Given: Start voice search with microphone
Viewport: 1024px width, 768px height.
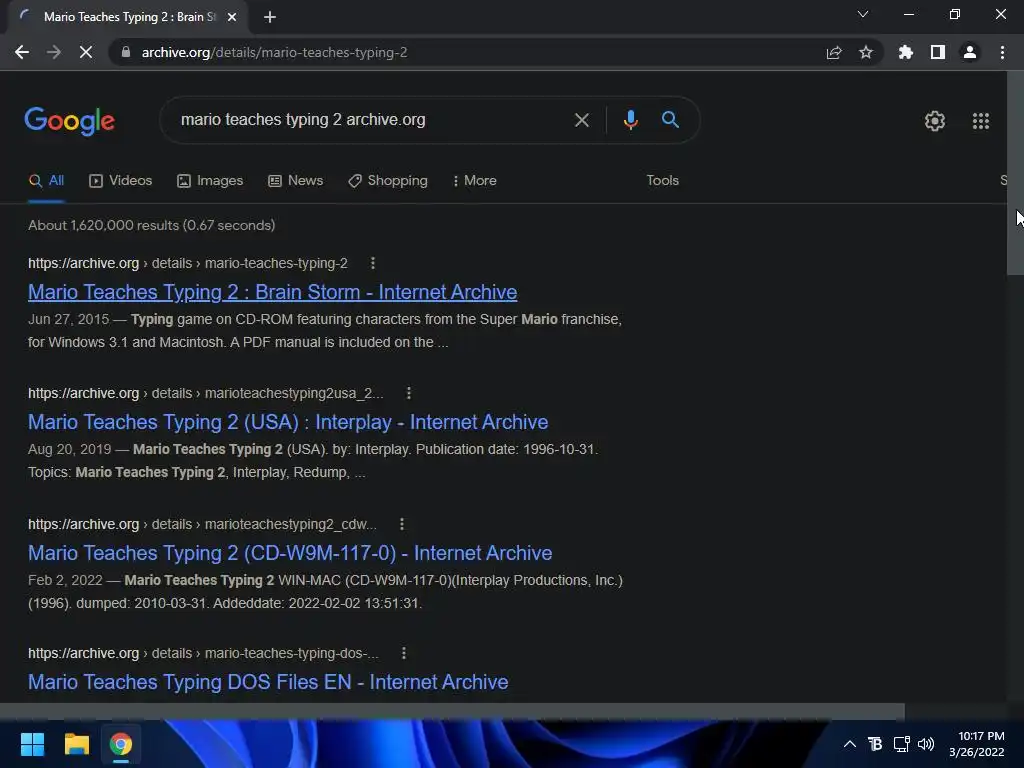Looking at the screenshot, I should click(630, 120).
